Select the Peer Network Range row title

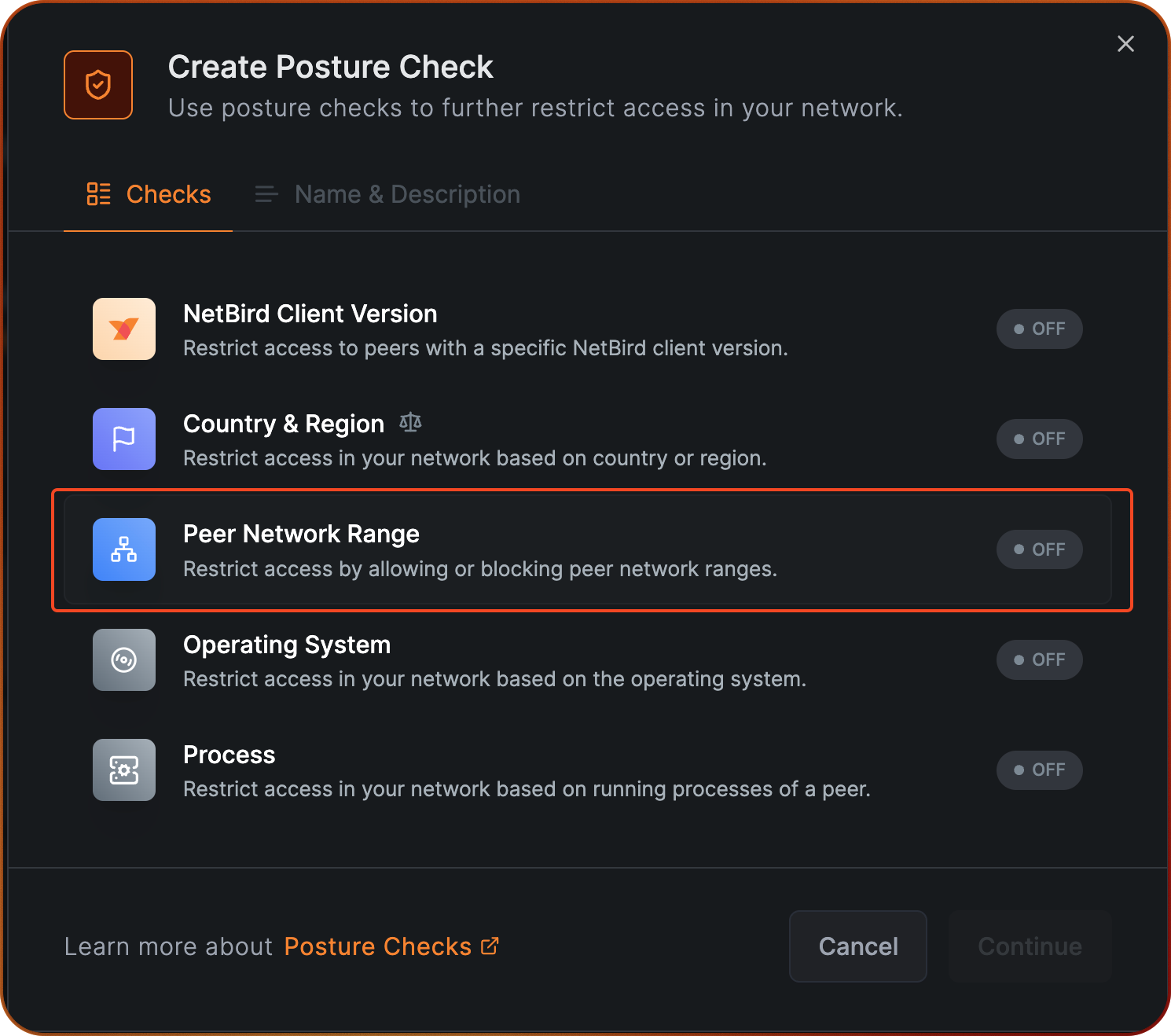301,534
